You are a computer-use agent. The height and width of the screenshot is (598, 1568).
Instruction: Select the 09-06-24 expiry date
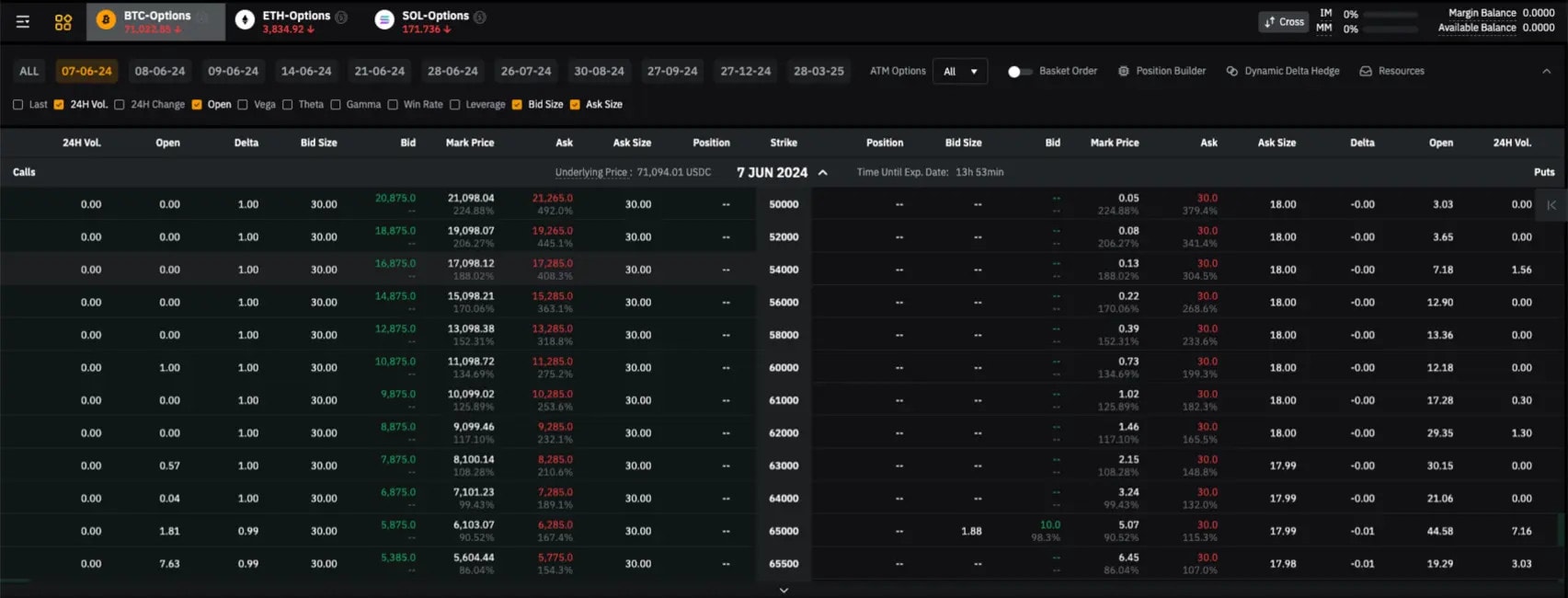pyautogui.click(x=233, y=71)
